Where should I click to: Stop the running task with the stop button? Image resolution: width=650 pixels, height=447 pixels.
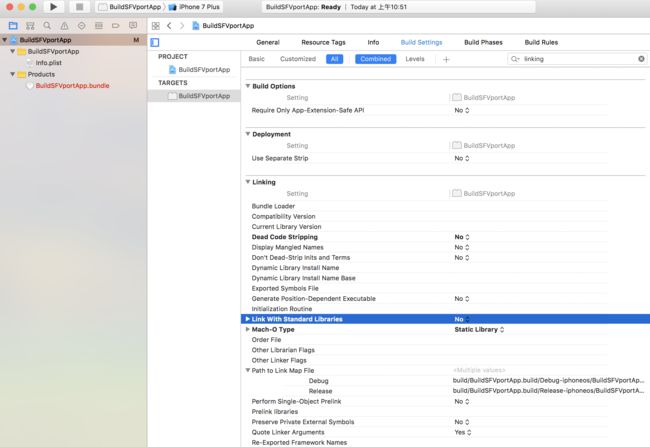click(79, 7)
